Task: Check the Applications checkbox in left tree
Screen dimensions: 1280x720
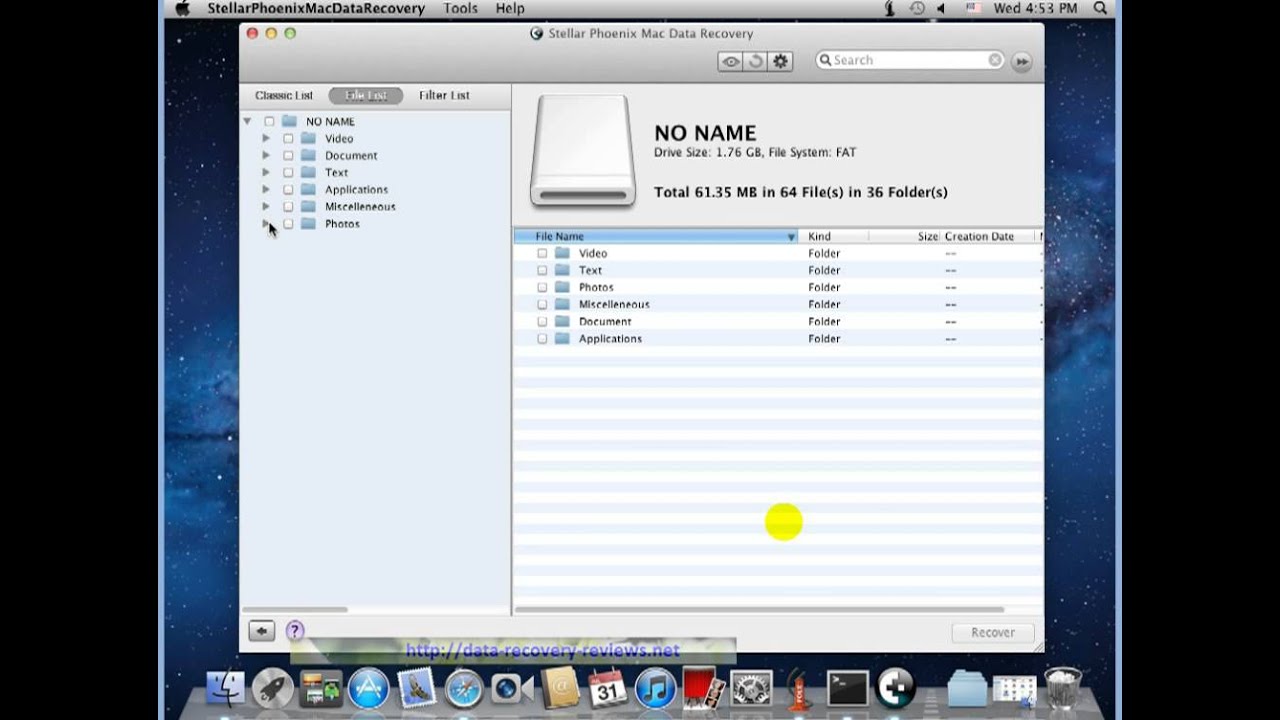Action: point(288,189)
